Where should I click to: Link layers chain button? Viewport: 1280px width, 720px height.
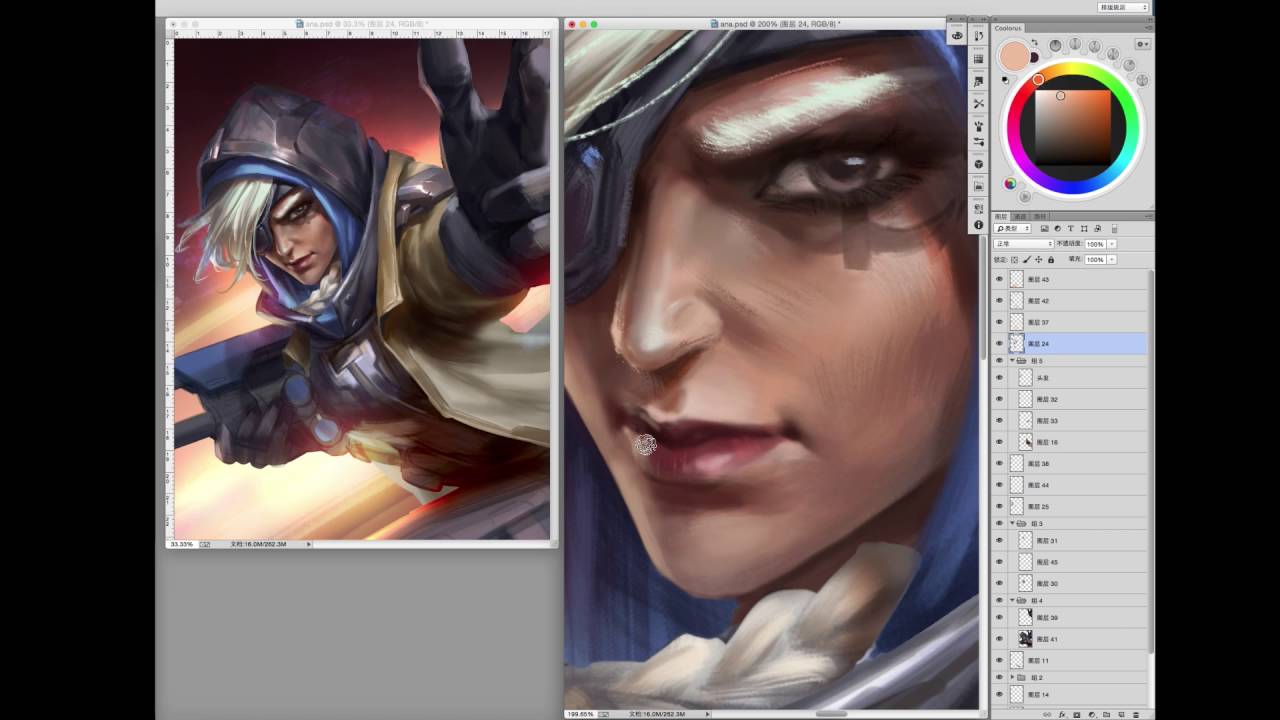1047,715
